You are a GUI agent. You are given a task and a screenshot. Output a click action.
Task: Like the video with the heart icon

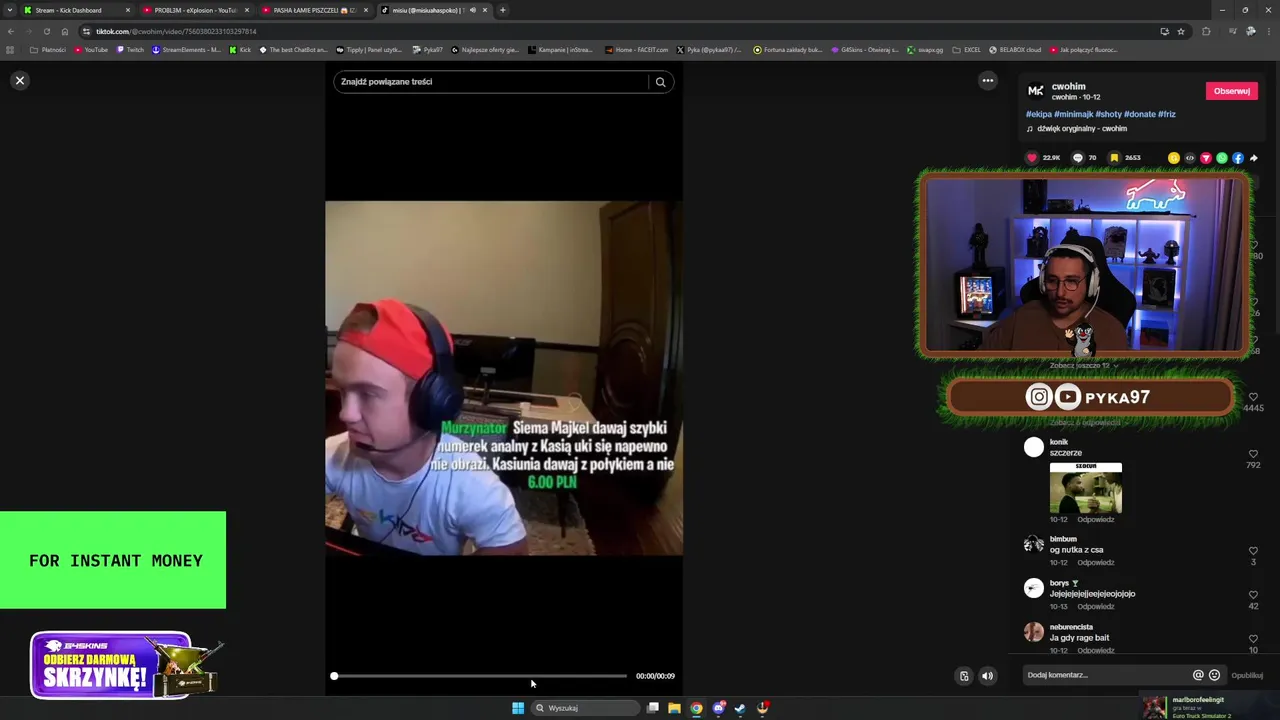[1032, 158]
